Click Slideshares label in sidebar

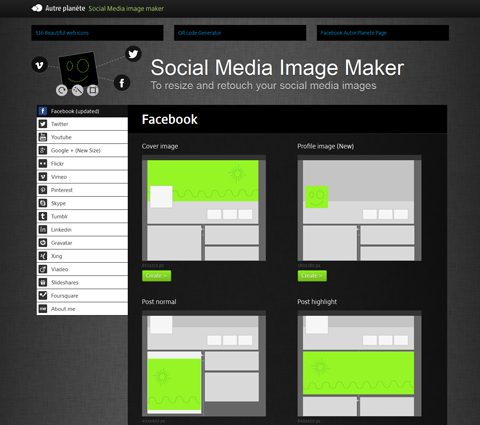65,282
